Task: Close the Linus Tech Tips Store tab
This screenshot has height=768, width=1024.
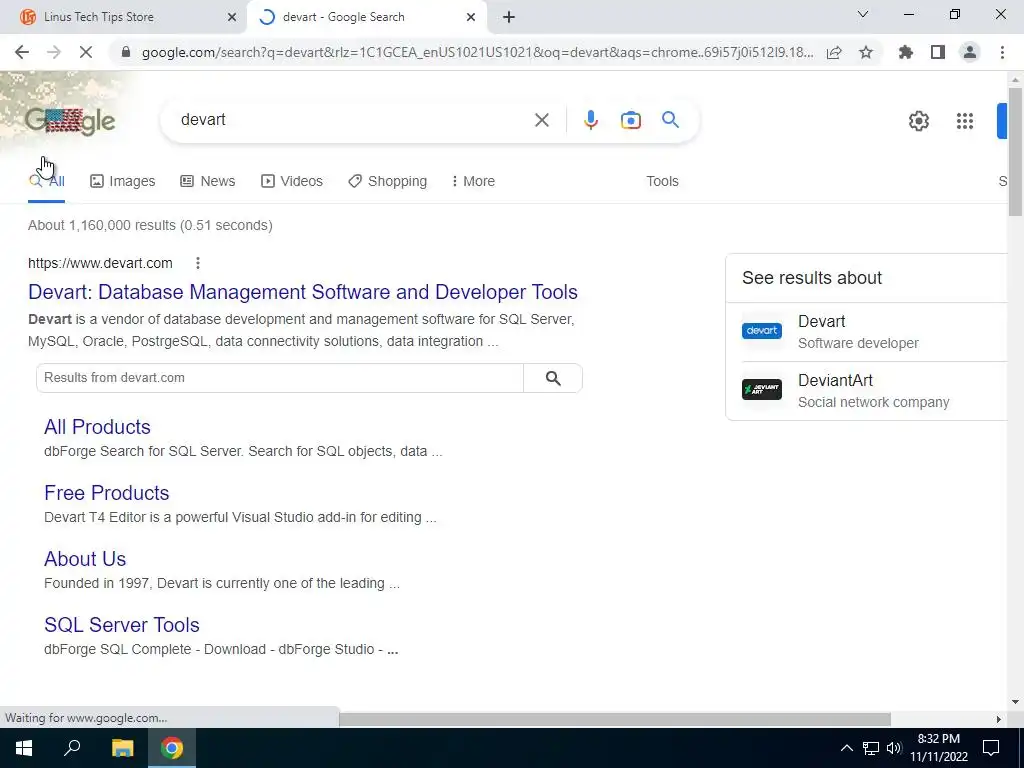Action: point(231,17)
